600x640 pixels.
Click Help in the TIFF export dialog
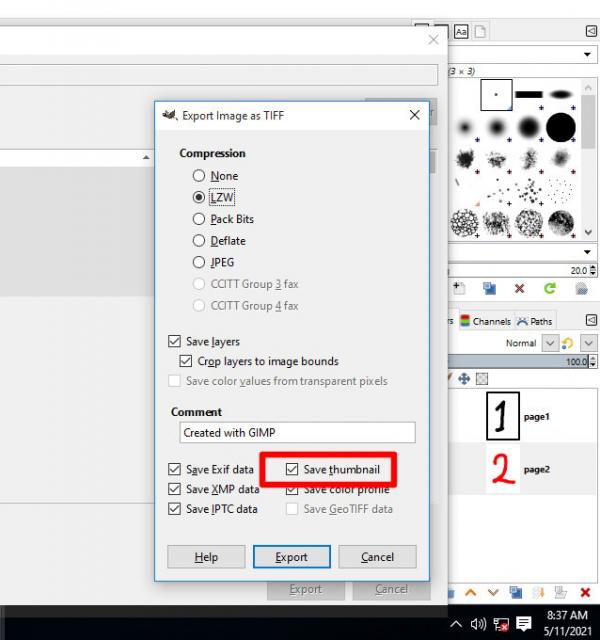click(x=206, y=557)
